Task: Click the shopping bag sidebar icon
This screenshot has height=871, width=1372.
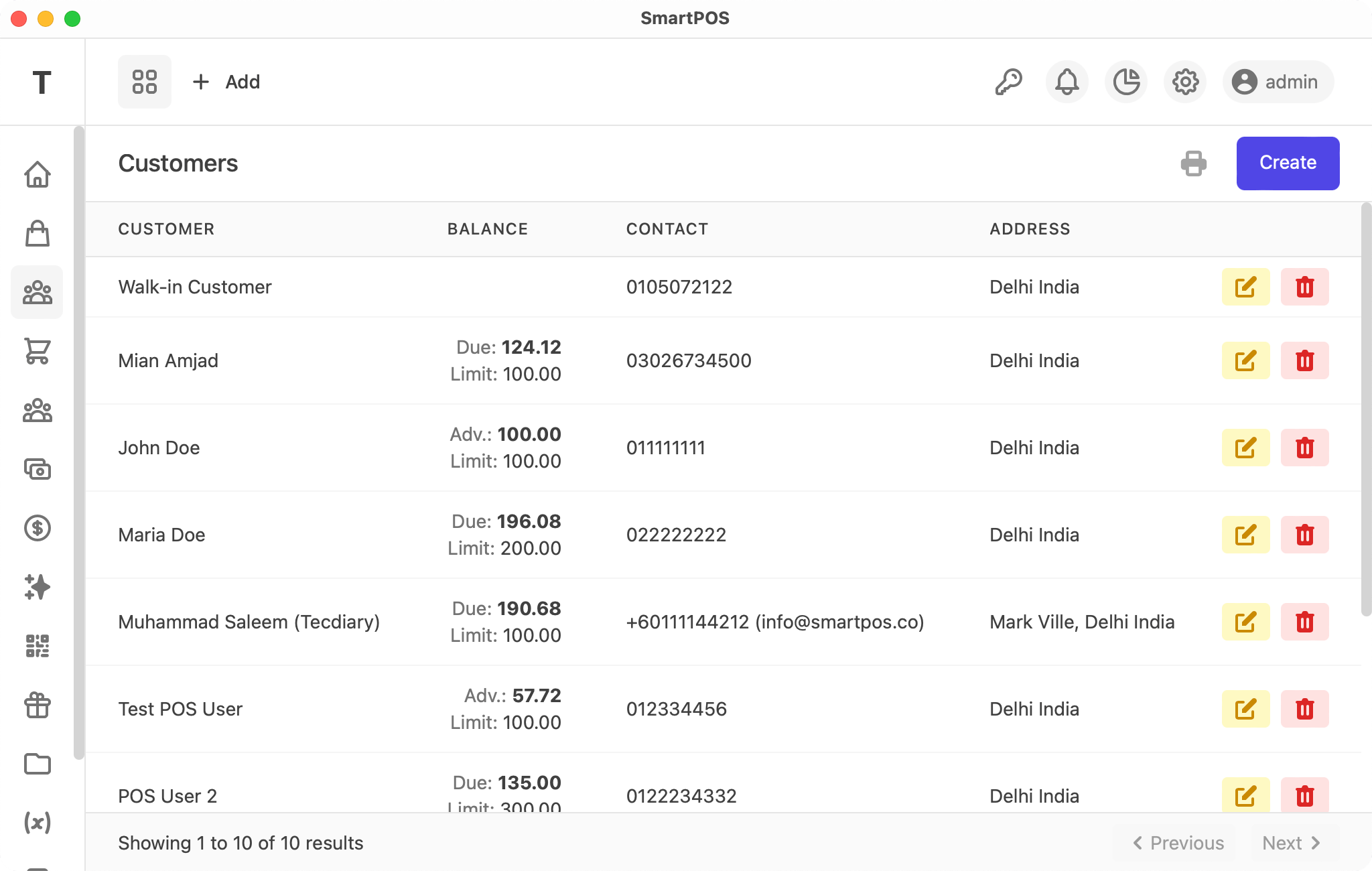Action: [38, 234]
